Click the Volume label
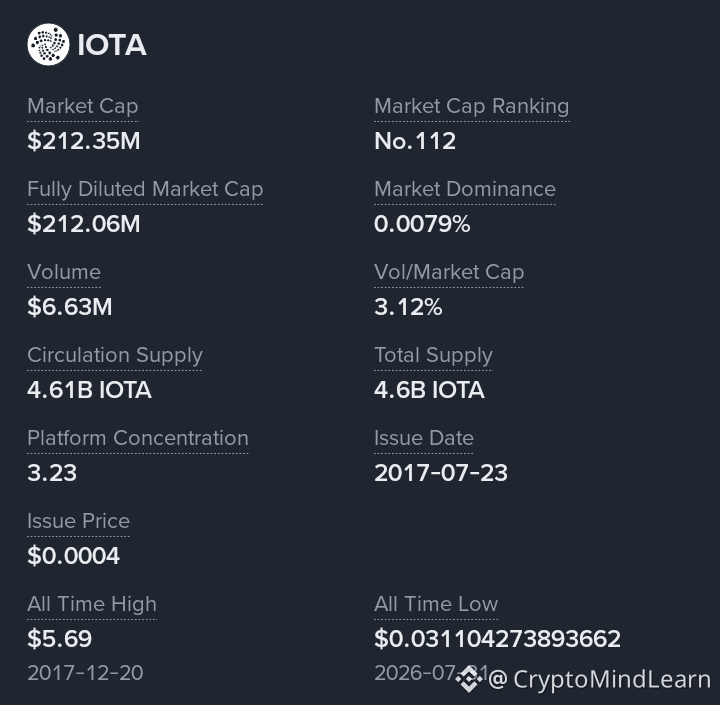The height and width of the screenshot is (705, 720). click(64, 272)
